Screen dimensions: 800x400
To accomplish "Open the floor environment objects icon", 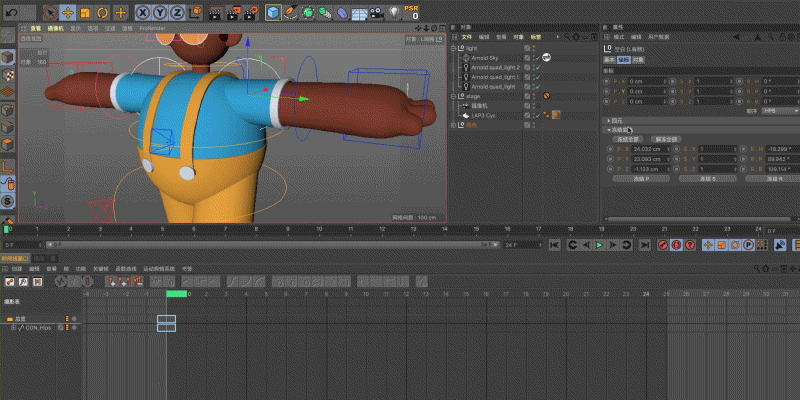I will 360,12.
